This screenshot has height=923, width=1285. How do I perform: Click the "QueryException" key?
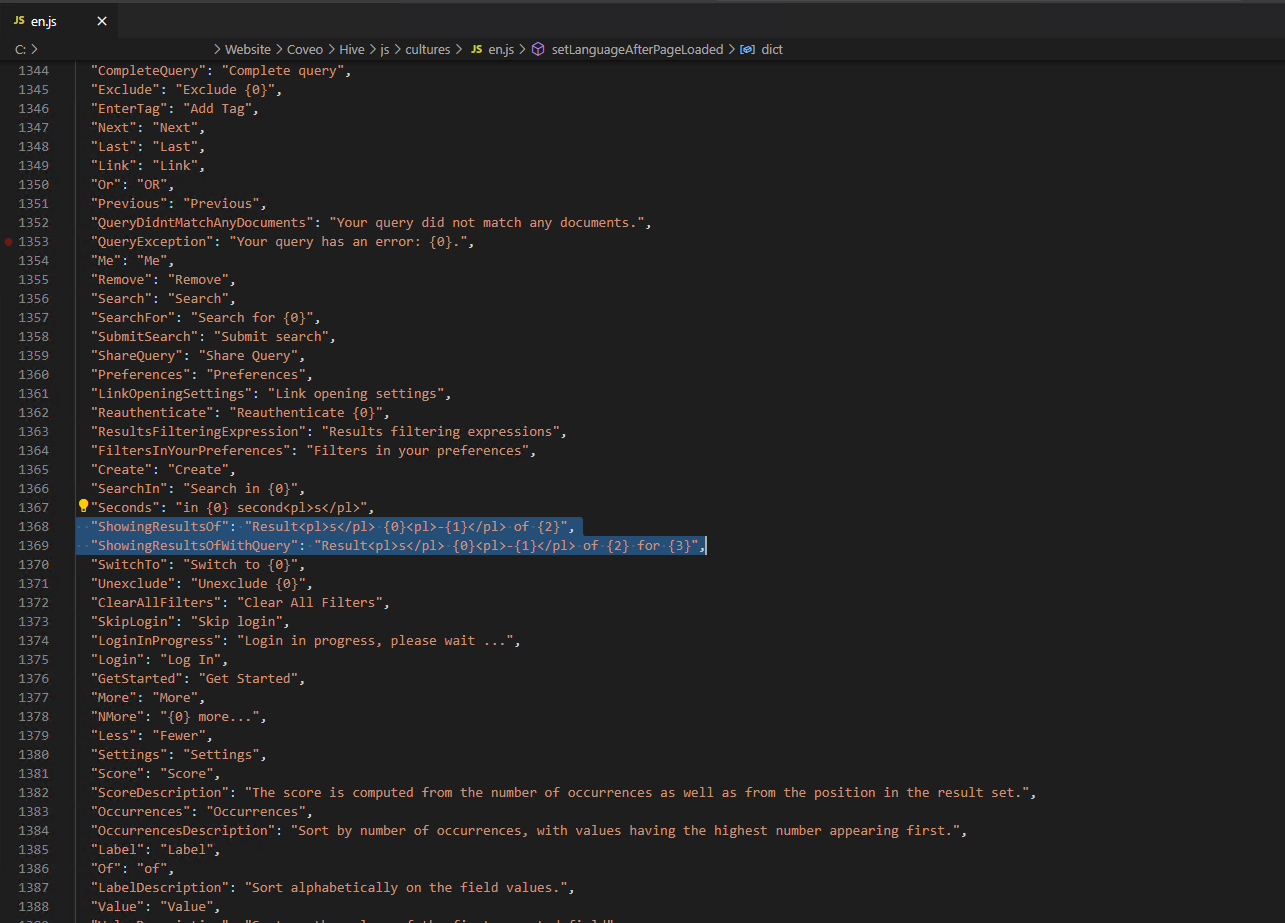[153, 242]
